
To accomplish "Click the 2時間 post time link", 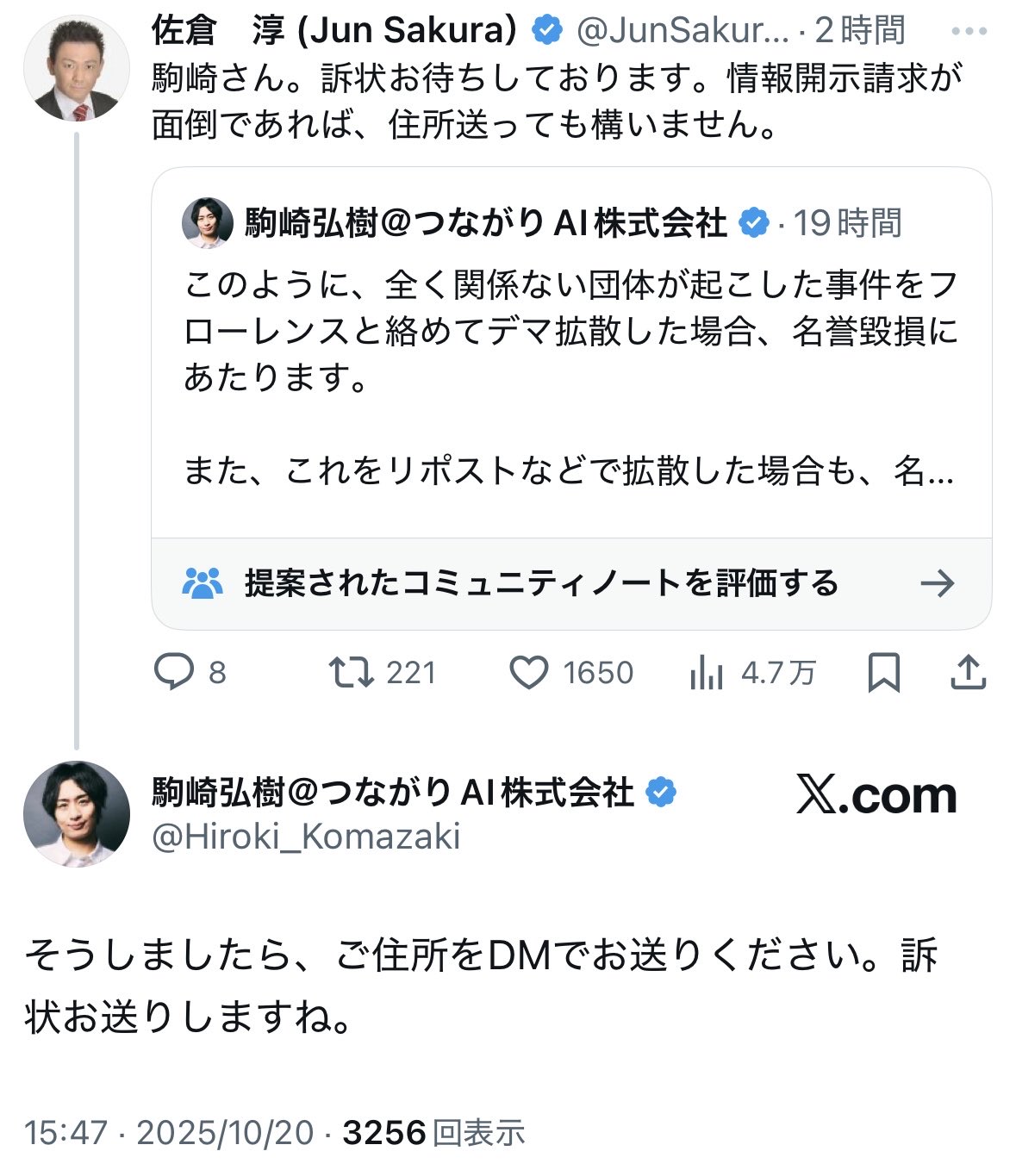I will coord(859,31).
